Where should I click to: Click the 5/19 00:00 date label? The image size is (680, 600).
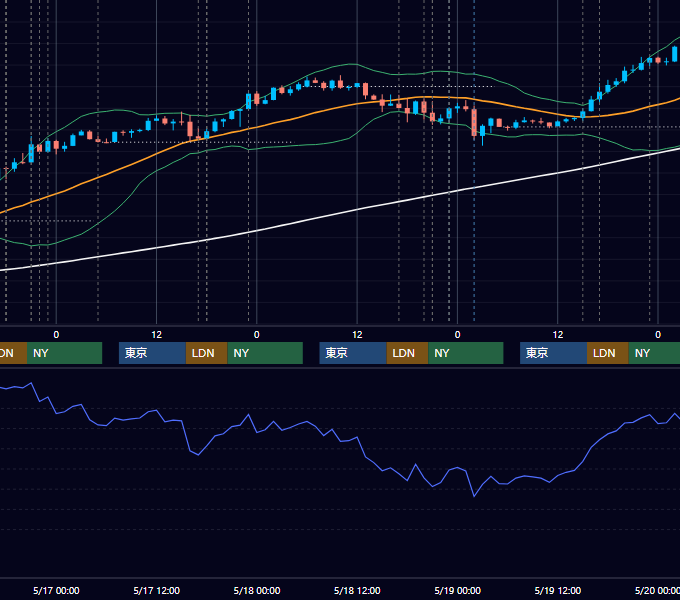[458, 590]
